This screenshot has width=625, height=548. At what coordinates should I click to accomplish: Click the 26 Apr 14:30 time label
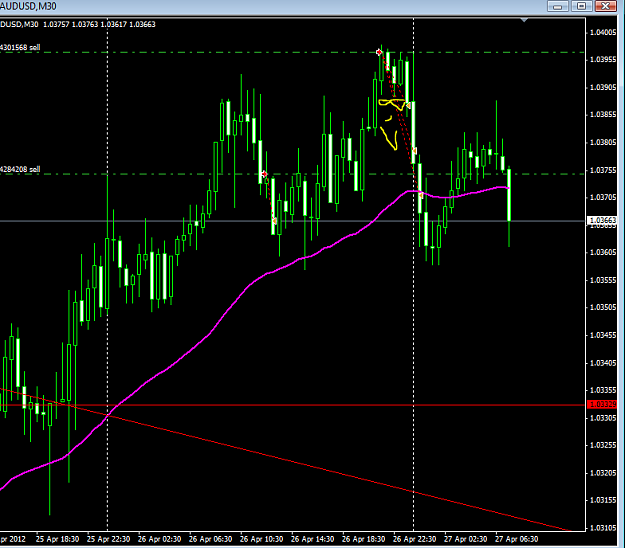tap(312, 539)
